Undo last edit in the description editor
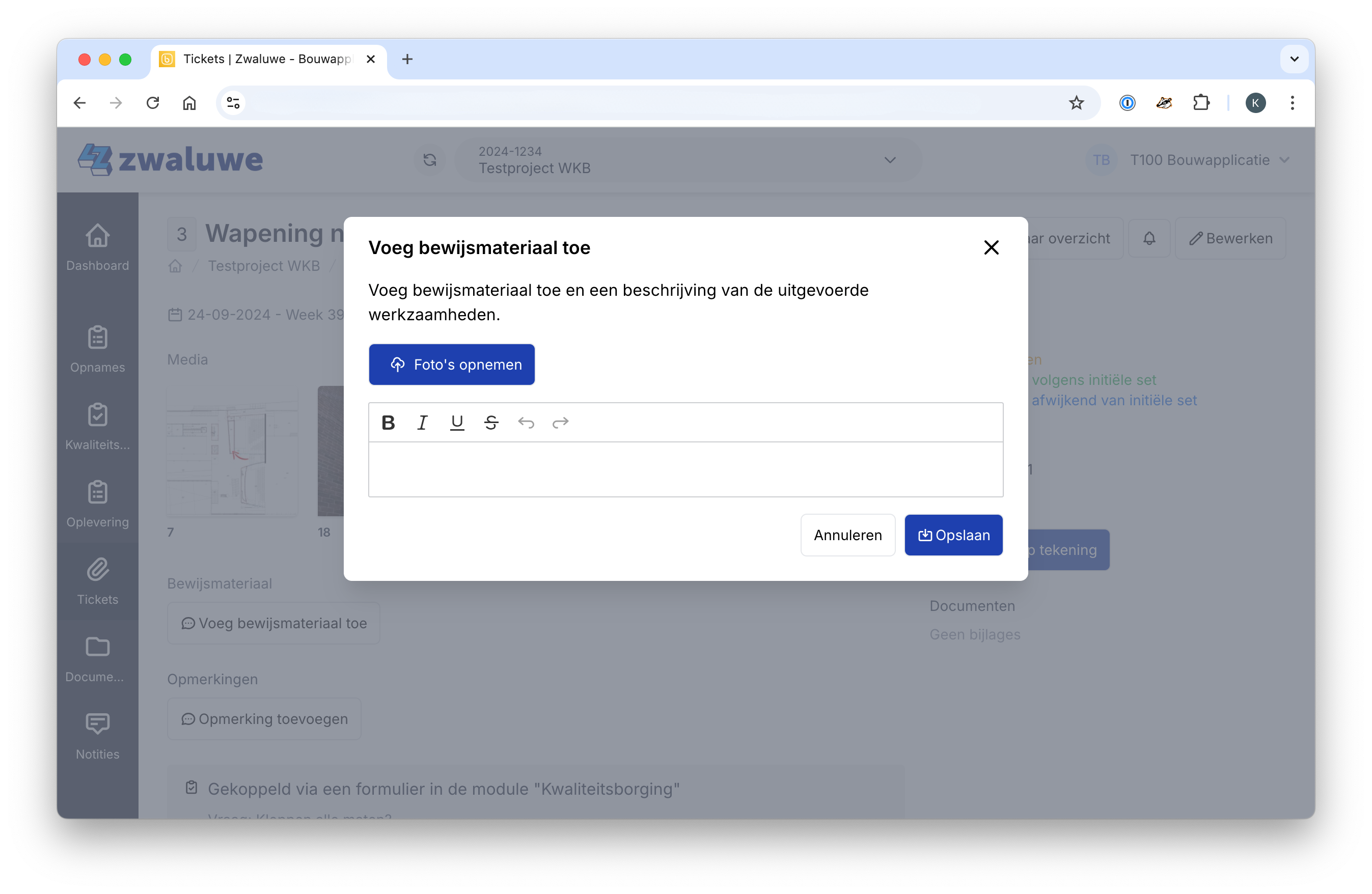 pos(526,423)
